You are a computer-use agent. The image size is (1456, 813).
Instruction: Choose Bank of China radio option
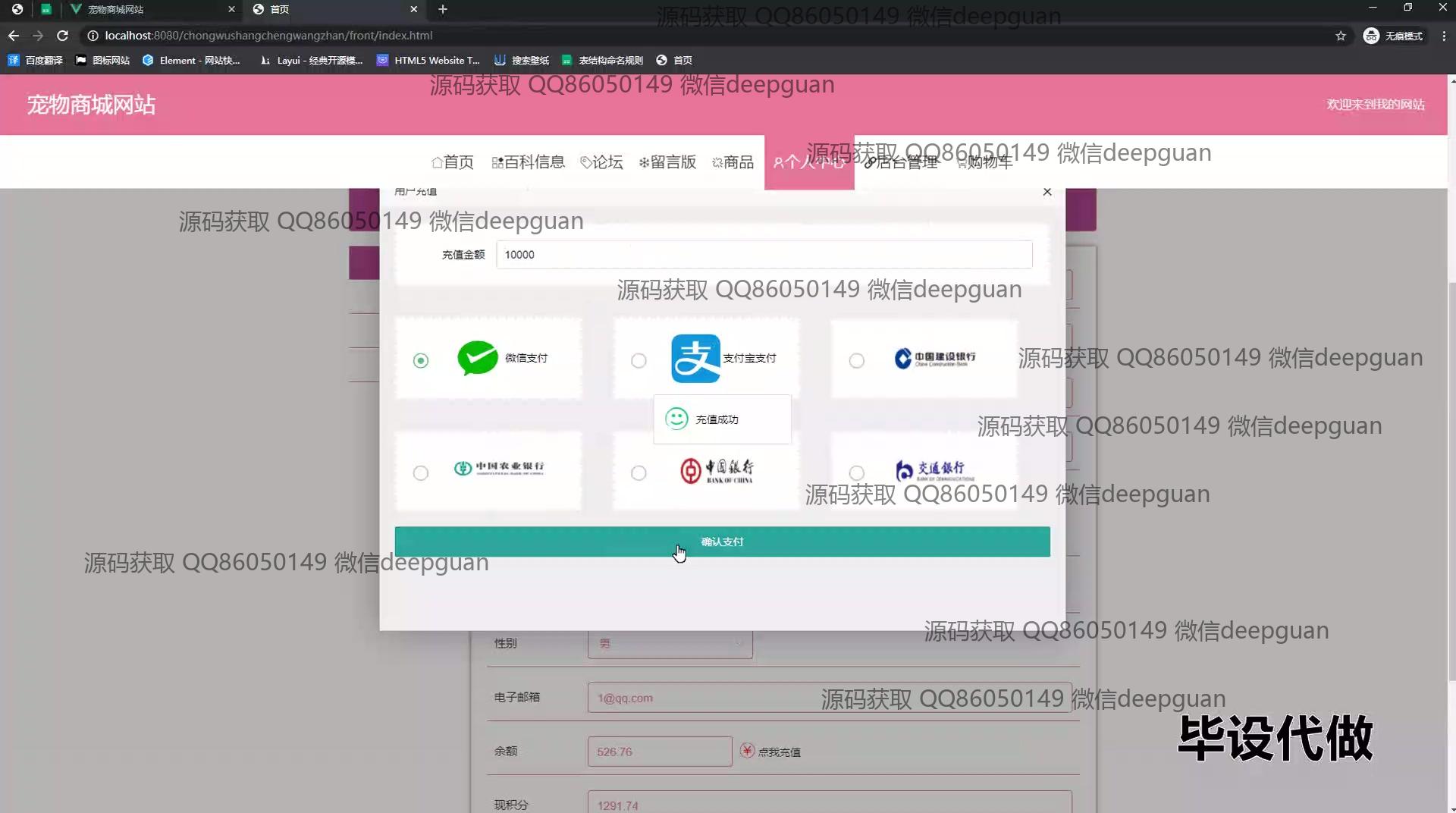click(x=639, y=472)
